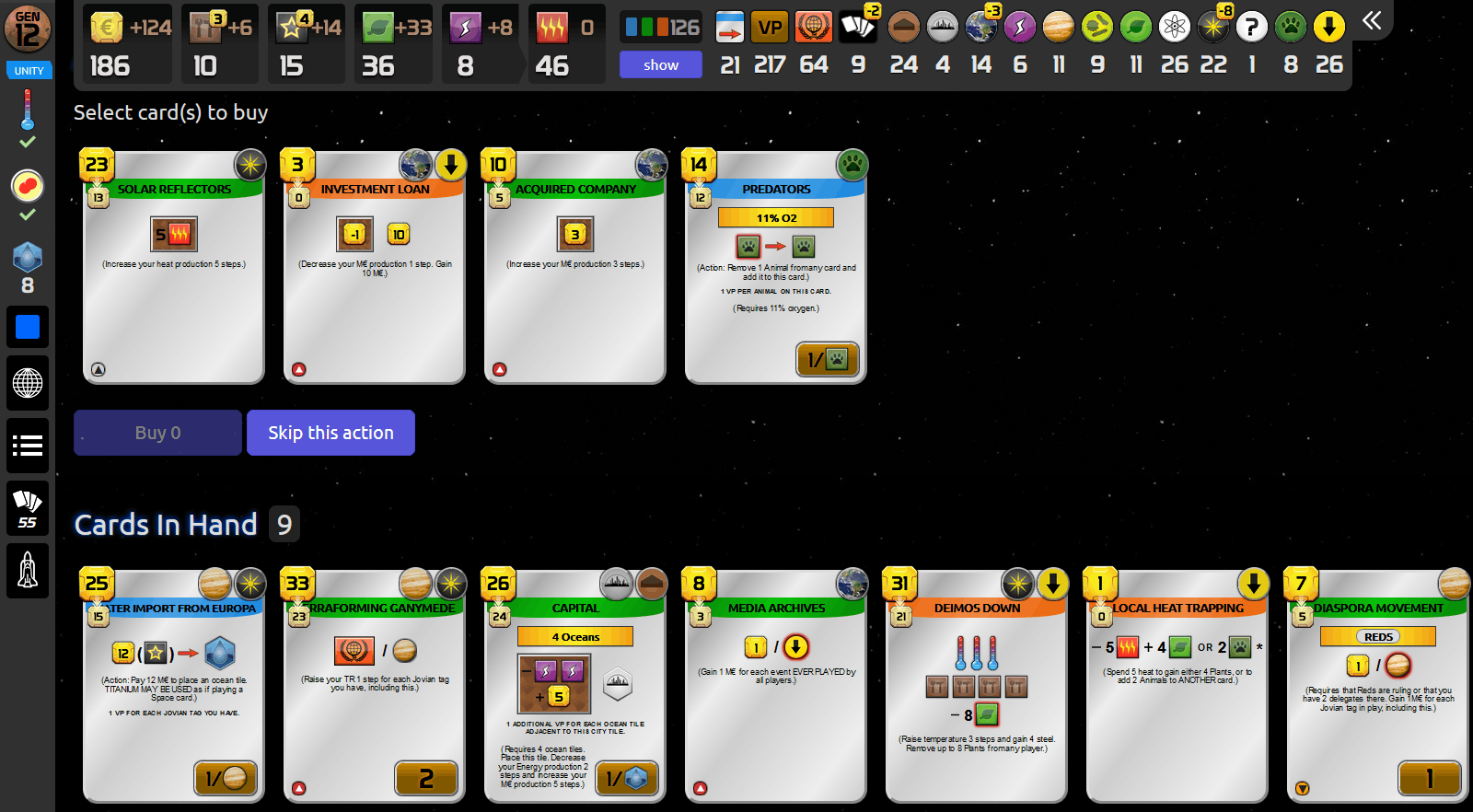
Task: Click Skip this action button
Action: pos(331,433)
